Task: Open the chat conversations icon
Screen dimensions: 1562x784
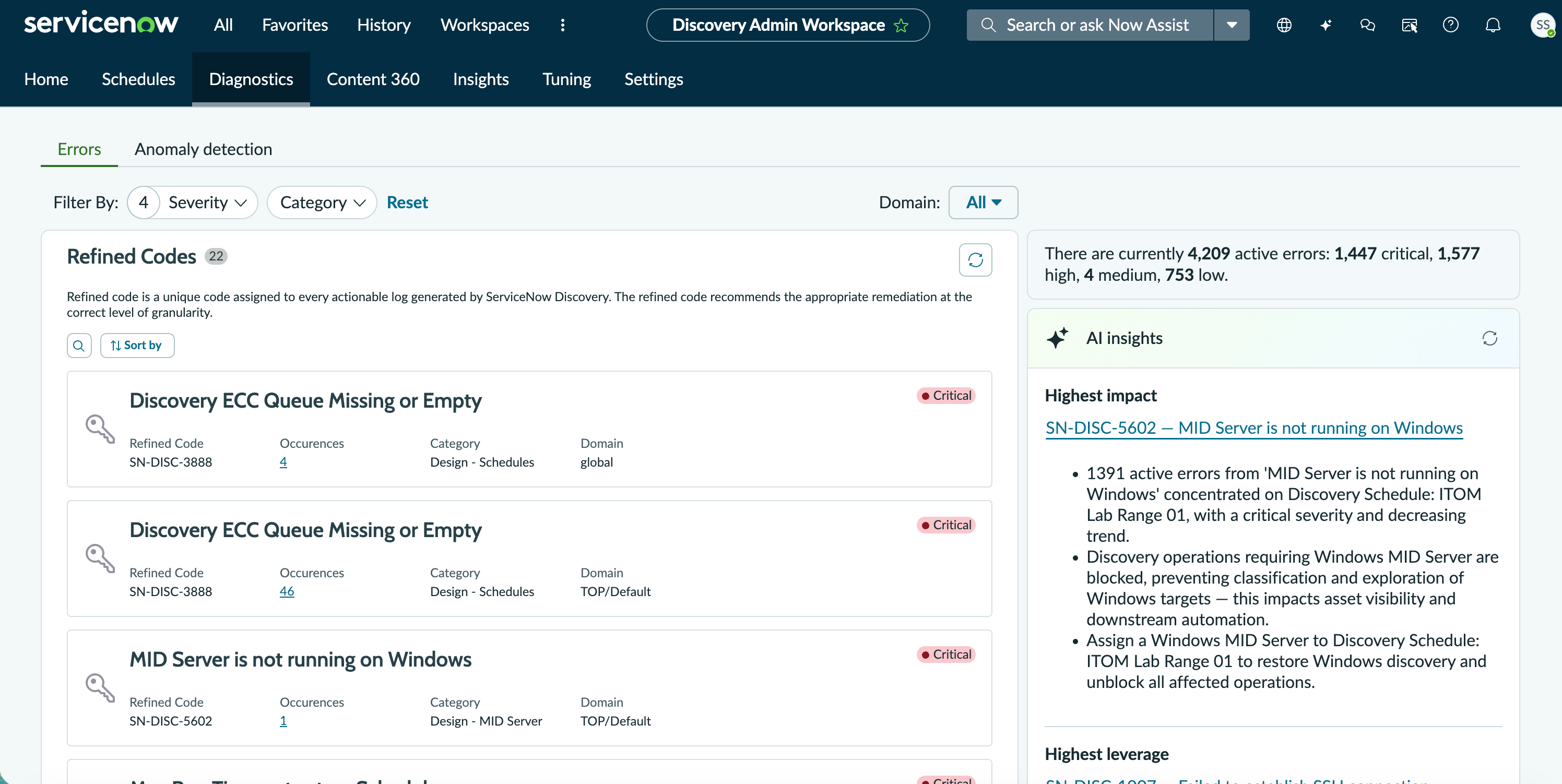Action: pyautogui.click(x=1367, y=25)
